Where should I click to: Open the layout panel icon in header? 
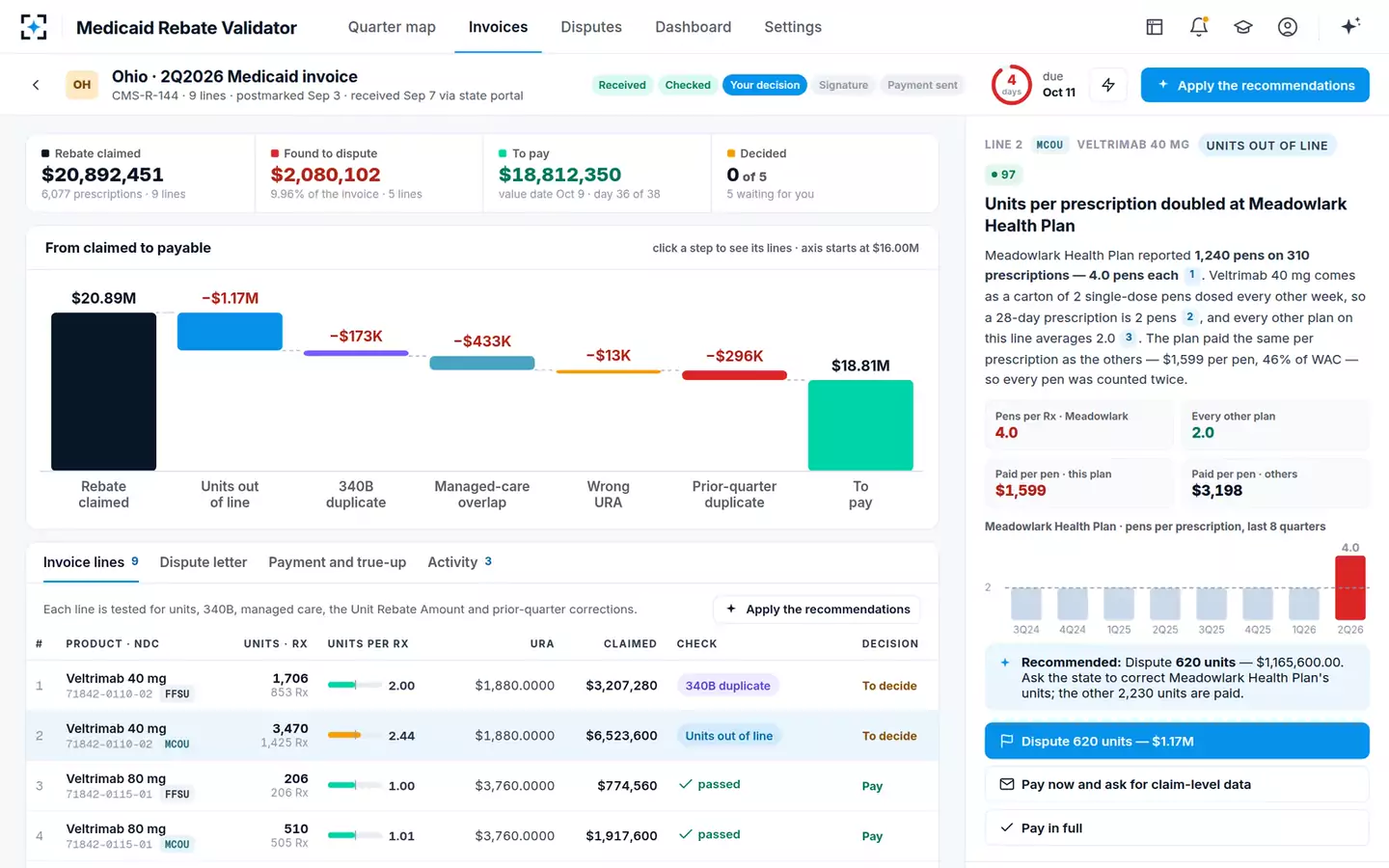(1155, 27)
